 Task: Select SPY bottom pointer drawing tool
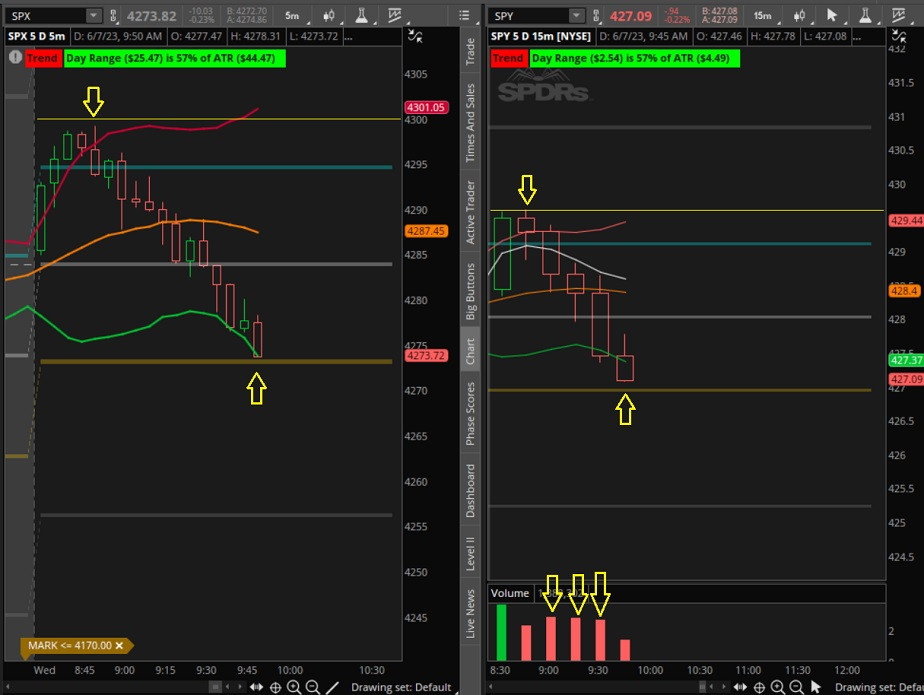[816, 687]
